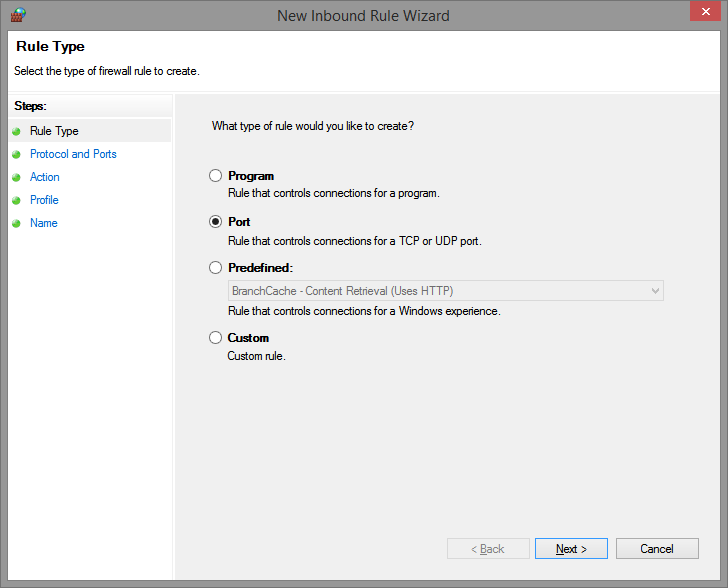
Task: Go to the Name step
Action: click(44, 223)
